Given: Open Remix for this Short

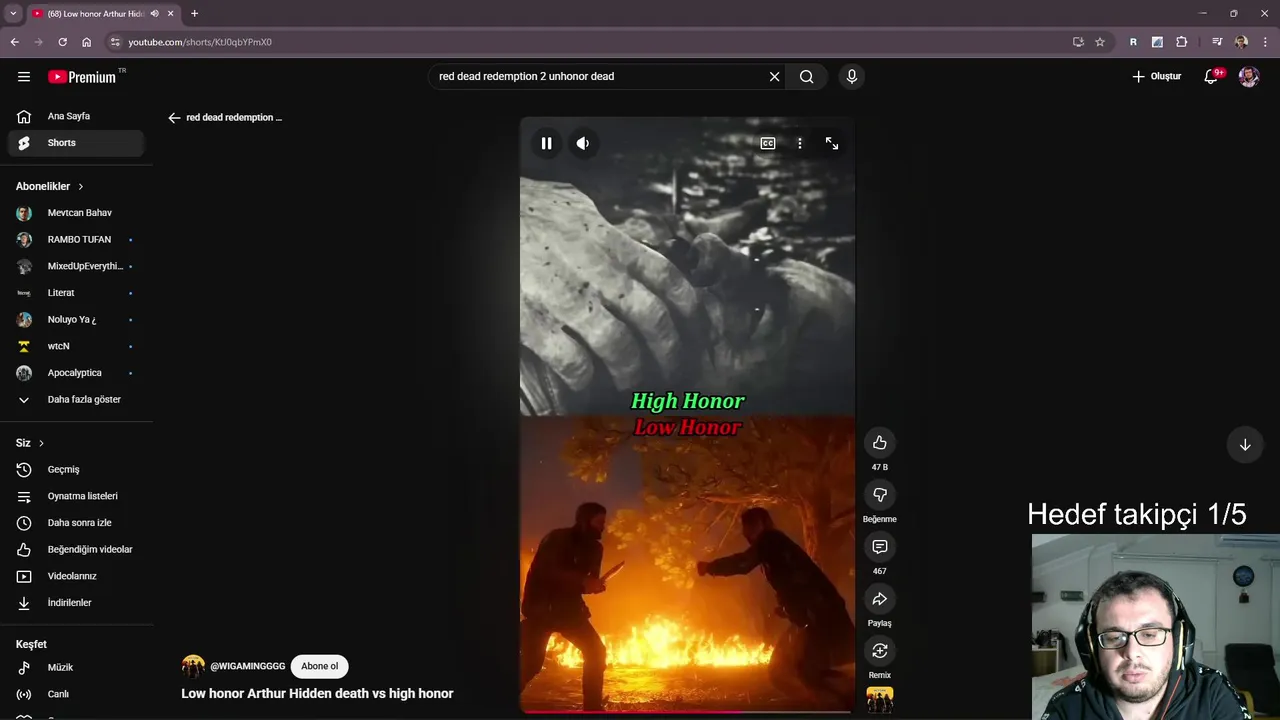Looking at the screenshot, I should (x=880, y=651).
